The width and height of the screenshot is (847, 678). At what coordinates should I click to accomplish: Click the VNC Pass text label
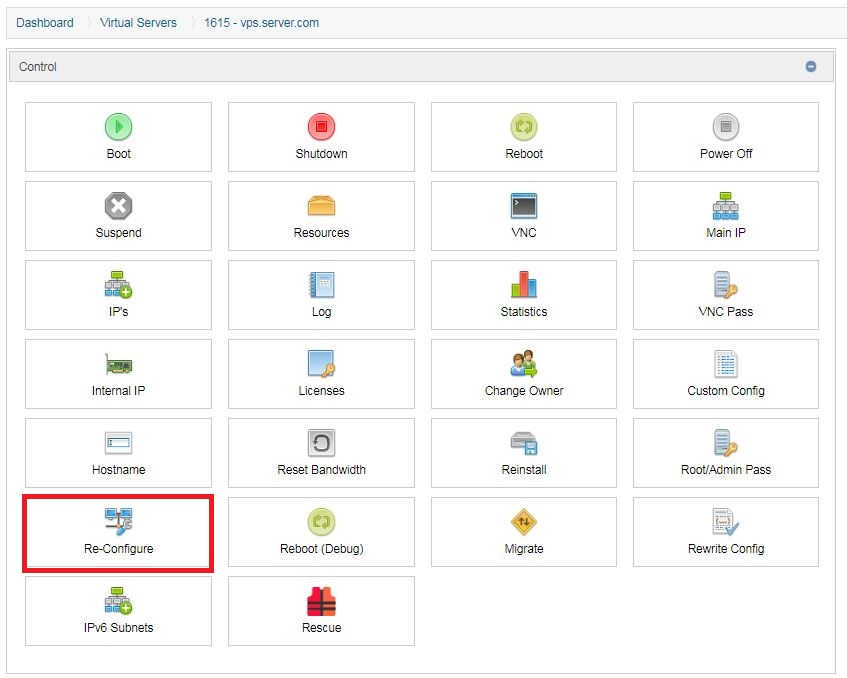726,312
